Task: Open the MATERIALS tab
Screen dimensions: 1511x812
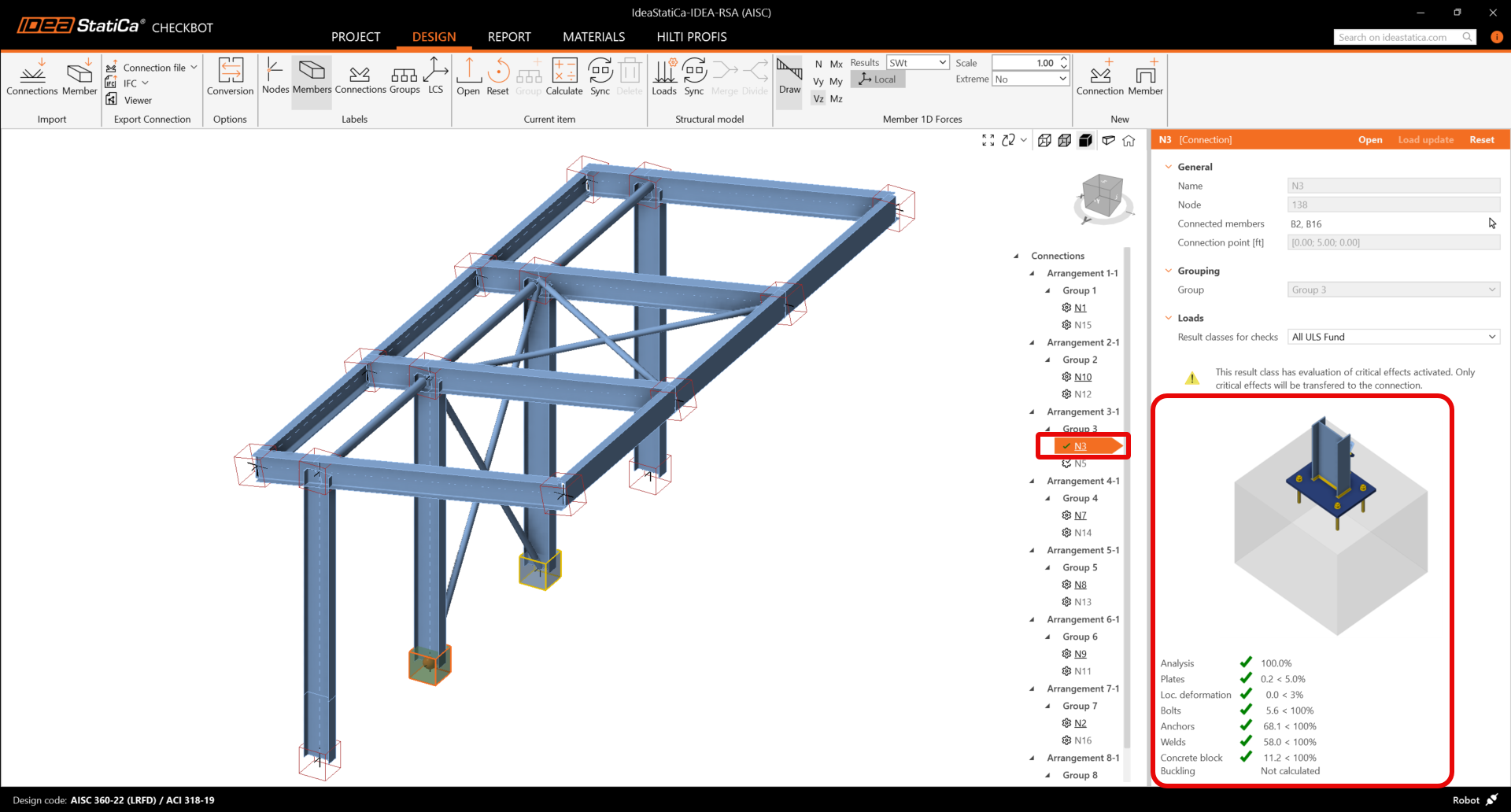Action: [593, 37]
